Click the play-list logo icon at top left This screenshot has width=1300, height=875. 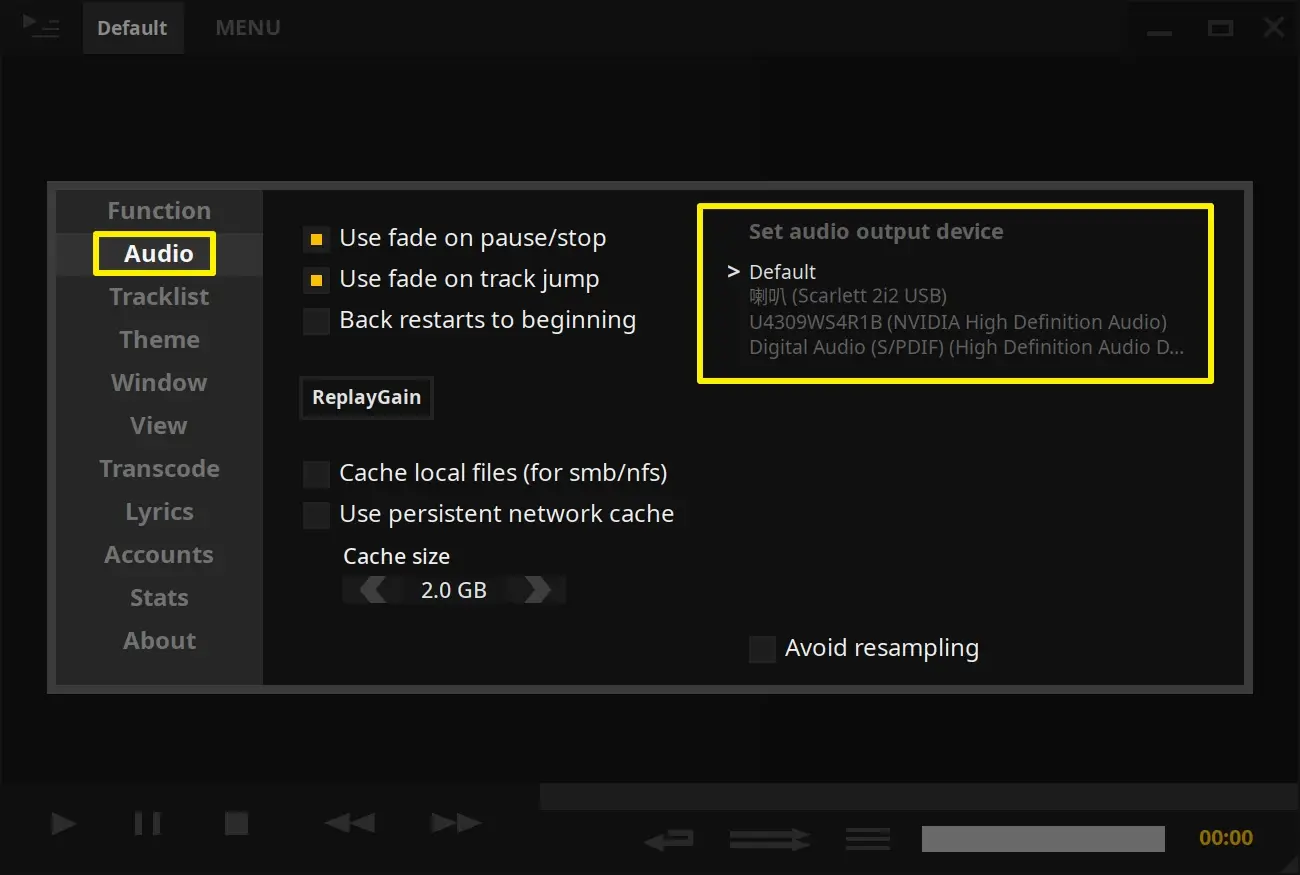41,27
